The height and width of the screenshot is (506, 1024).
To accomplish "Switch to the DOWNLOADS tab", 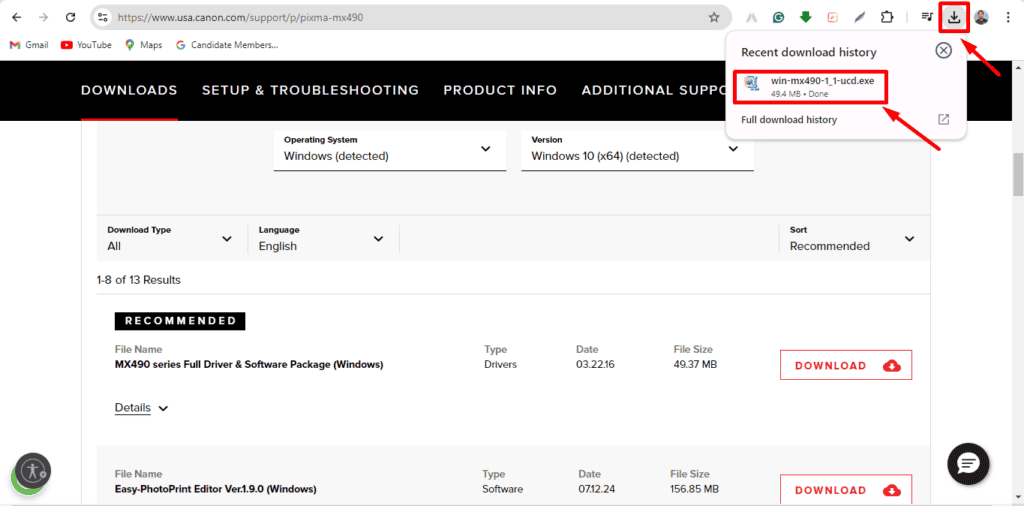I will (129, 90).
